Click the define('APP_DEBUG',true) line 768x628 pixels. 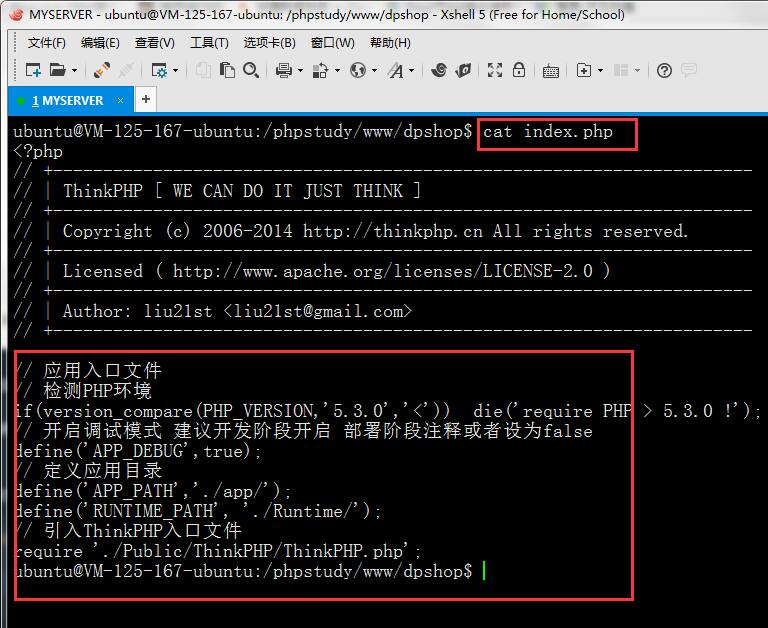coord(139,451)
